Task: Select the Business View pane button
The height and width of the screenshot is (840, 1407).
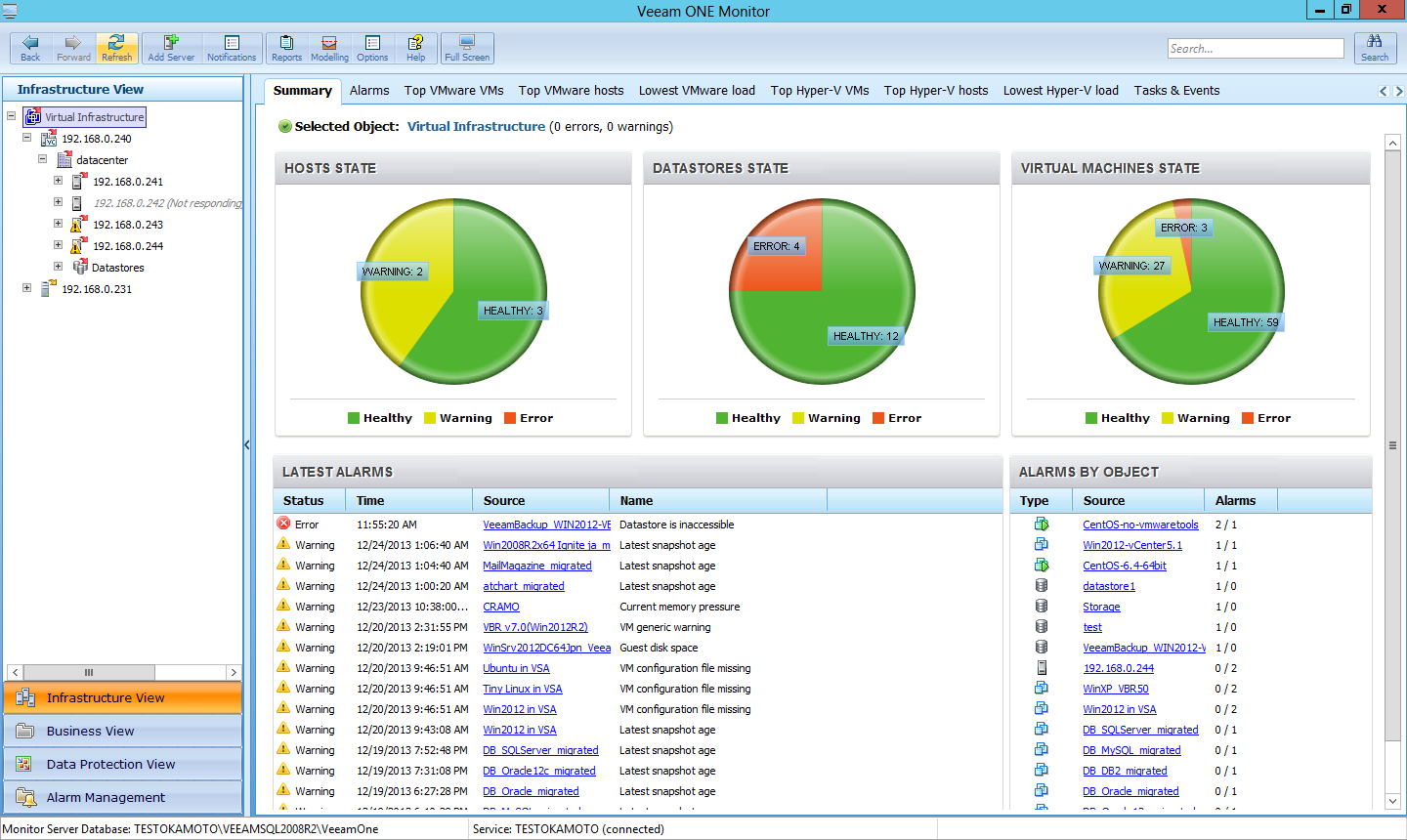Action: [x=123, y=731]
